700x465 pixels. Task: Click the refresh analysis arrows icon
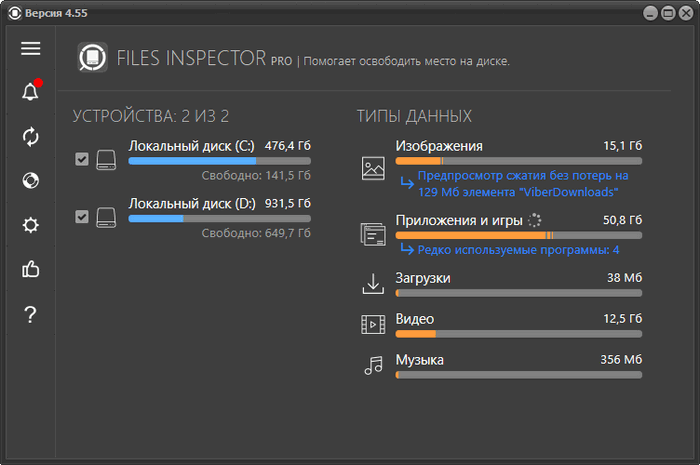(30, 137)
